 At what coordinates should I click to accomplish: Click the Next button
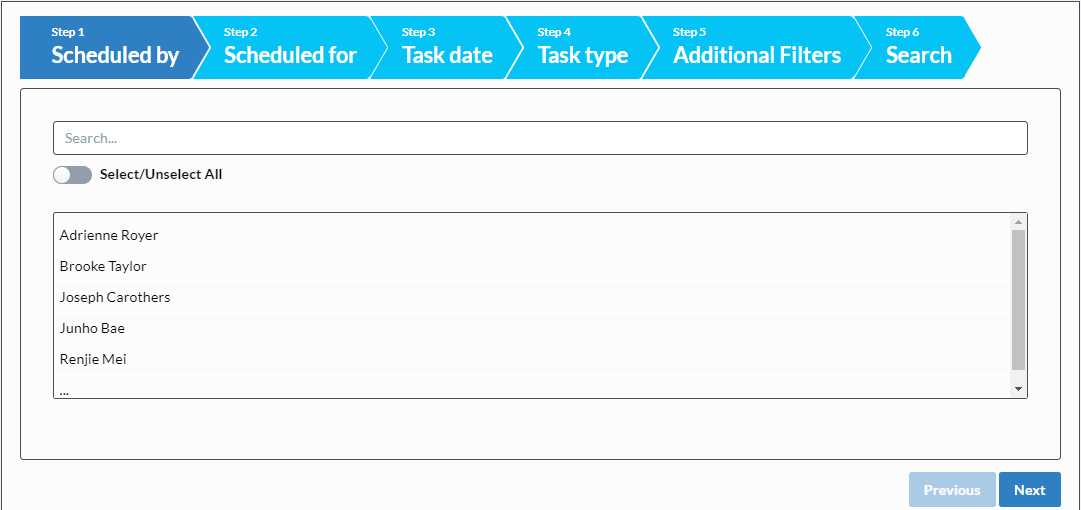coord(1029,490)
